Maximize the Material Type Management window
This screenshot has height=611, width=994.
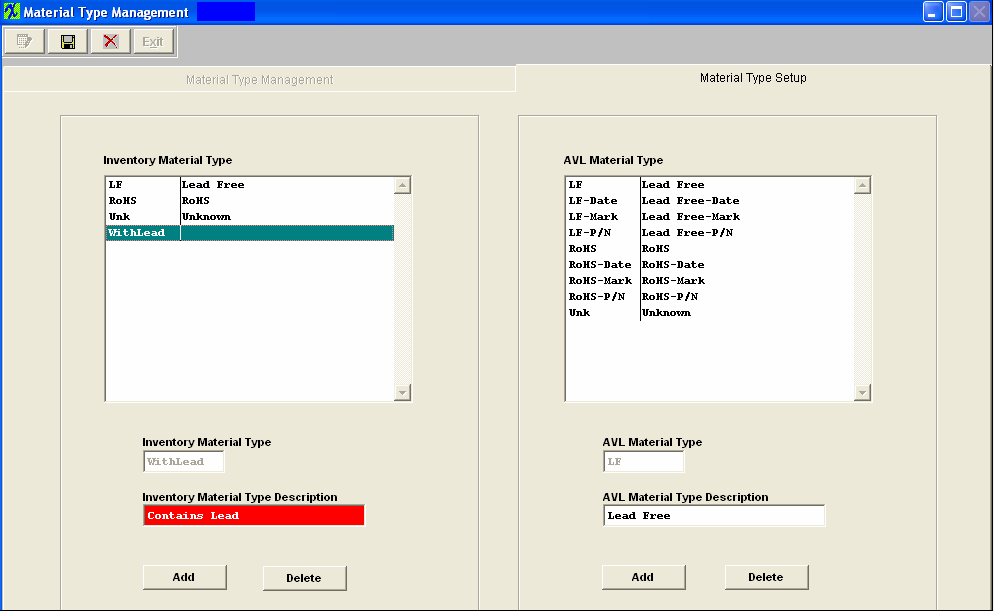(956, 11)
